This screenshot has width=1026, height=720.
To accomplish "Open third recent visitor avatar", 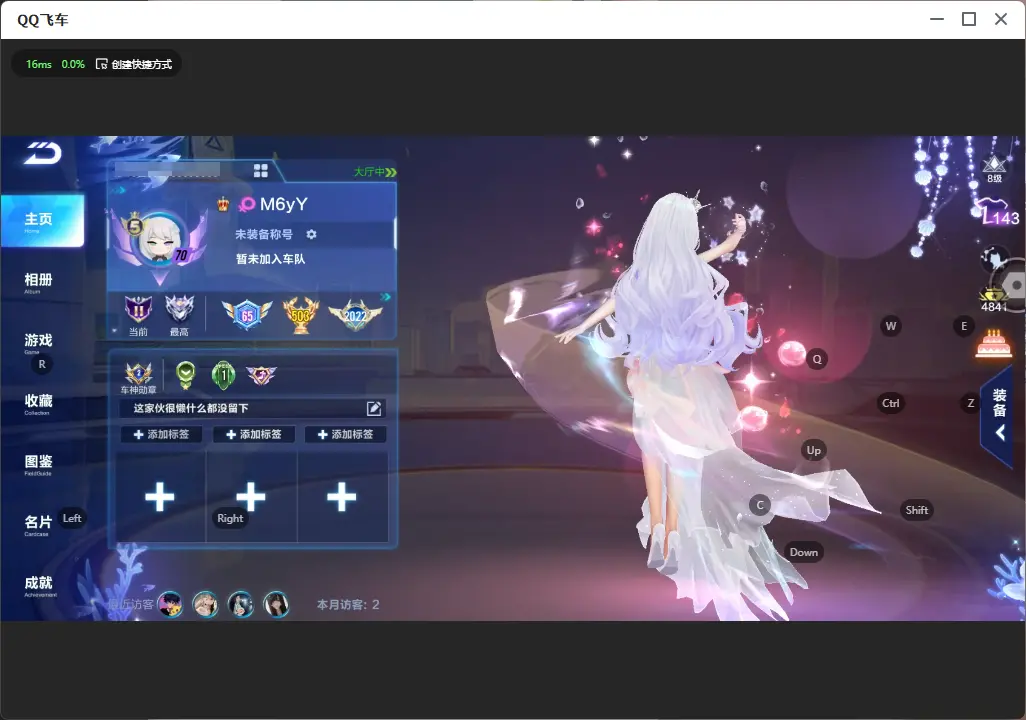I will [x=241, y=604].
